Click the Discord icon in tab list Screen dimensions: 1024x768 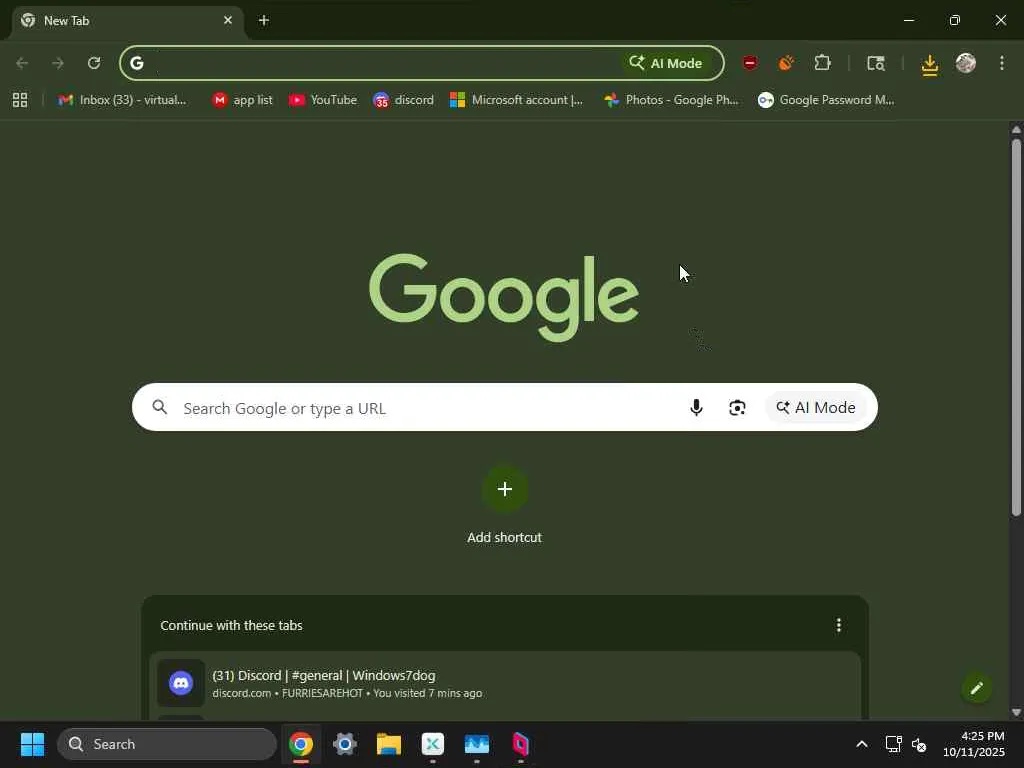(x=181, y=683)
